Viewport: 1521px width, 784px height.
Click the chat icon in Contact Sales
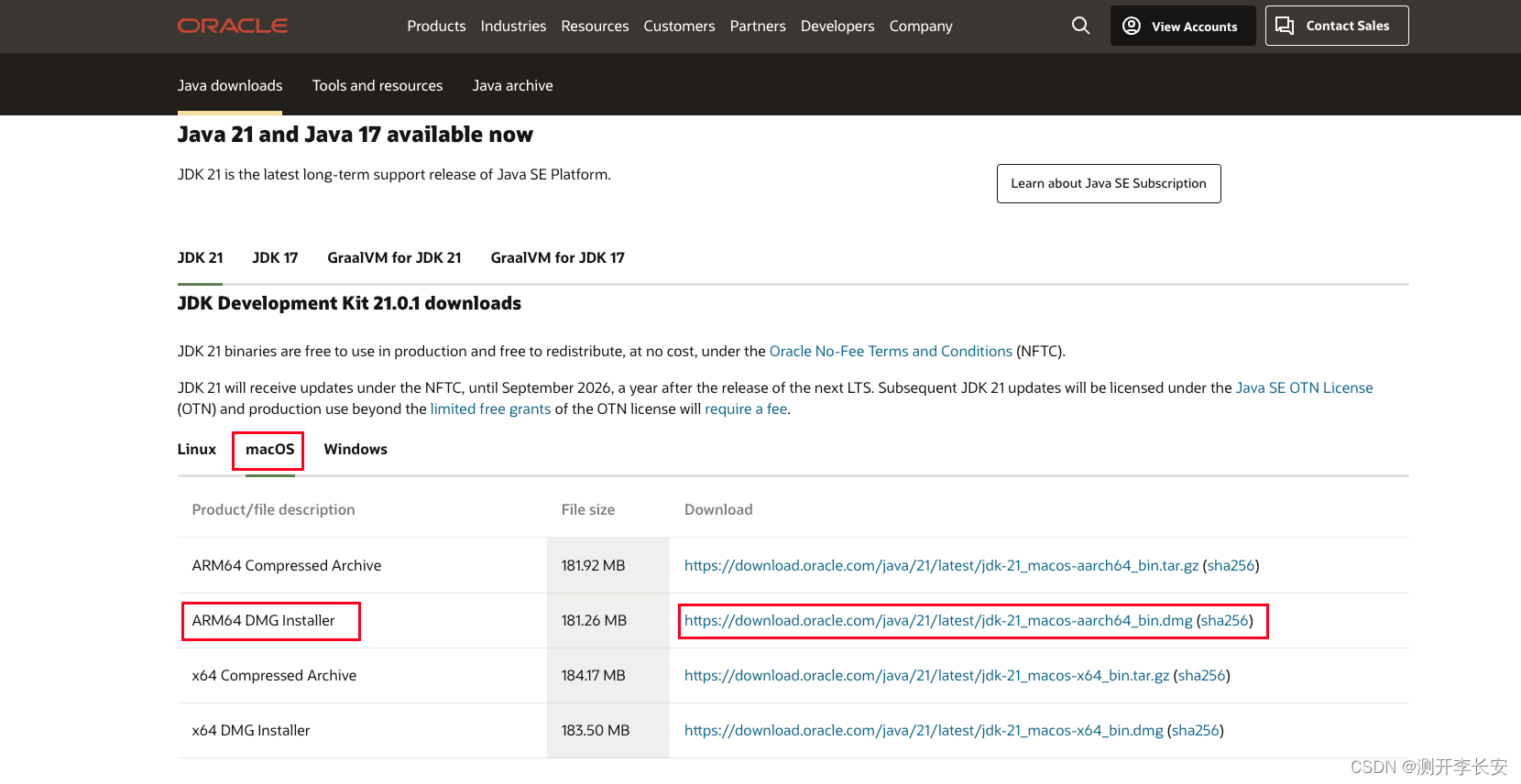[x=1285, y=26]
